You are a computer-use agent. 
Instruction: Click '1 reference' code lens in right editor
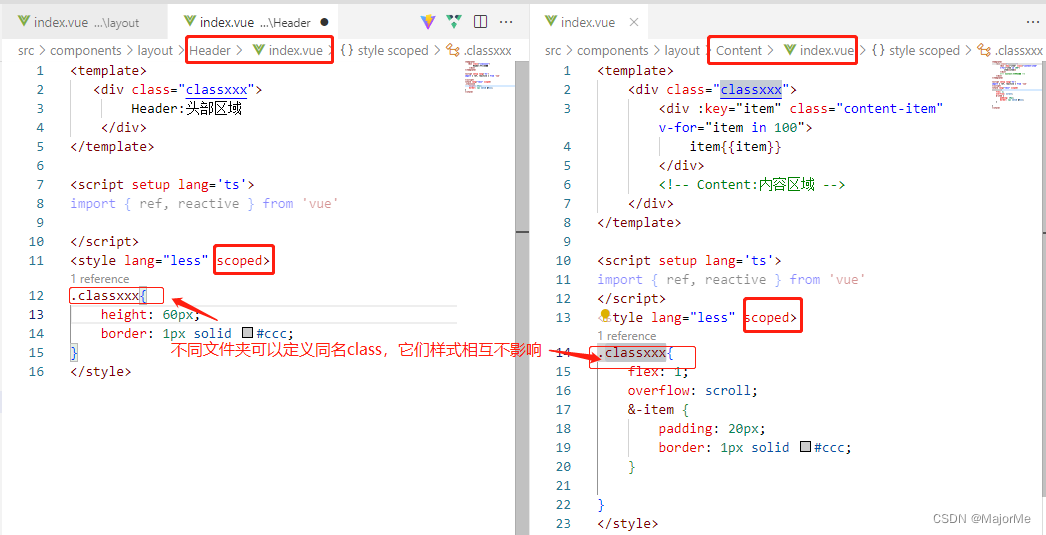[627, 336]
